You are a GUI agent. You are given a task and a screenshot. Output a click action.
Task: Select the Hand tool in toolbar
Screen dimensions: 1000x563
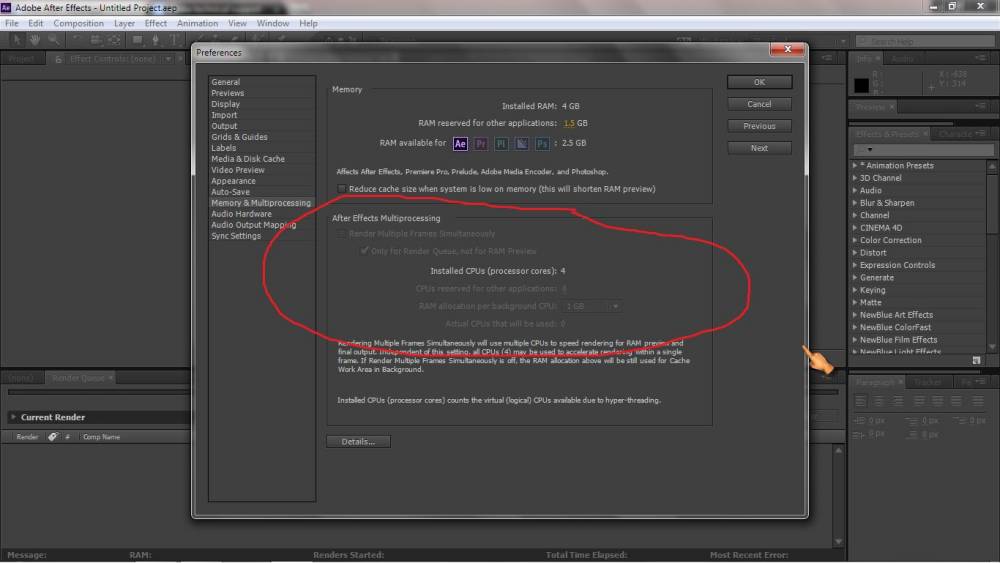tap(34, 40)
